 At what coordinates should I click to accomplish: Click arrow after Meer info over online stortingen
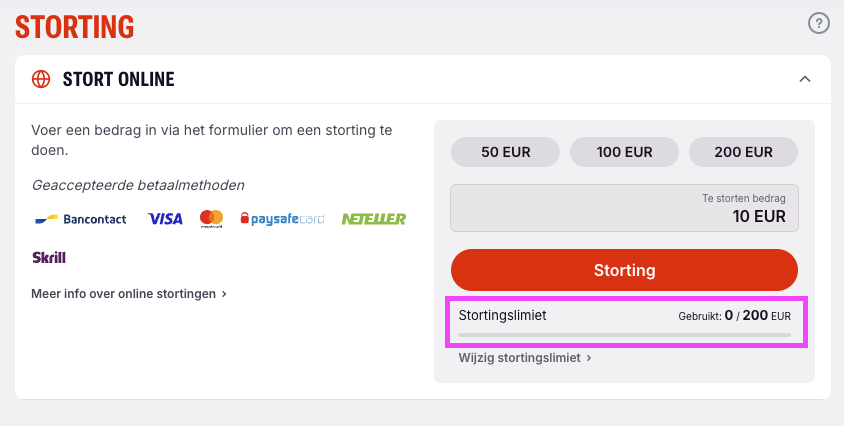(224, 294)
